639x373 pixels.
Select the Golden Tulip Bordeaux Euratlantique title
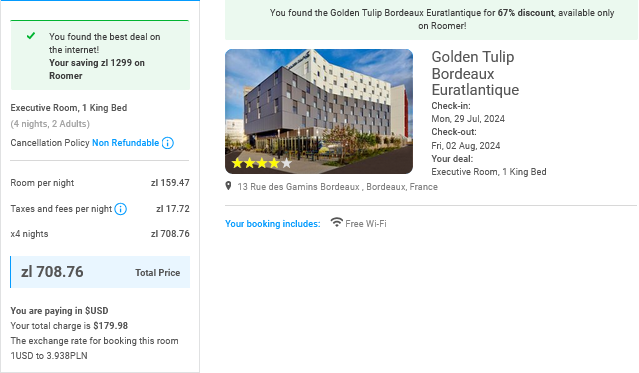[475, 73]
